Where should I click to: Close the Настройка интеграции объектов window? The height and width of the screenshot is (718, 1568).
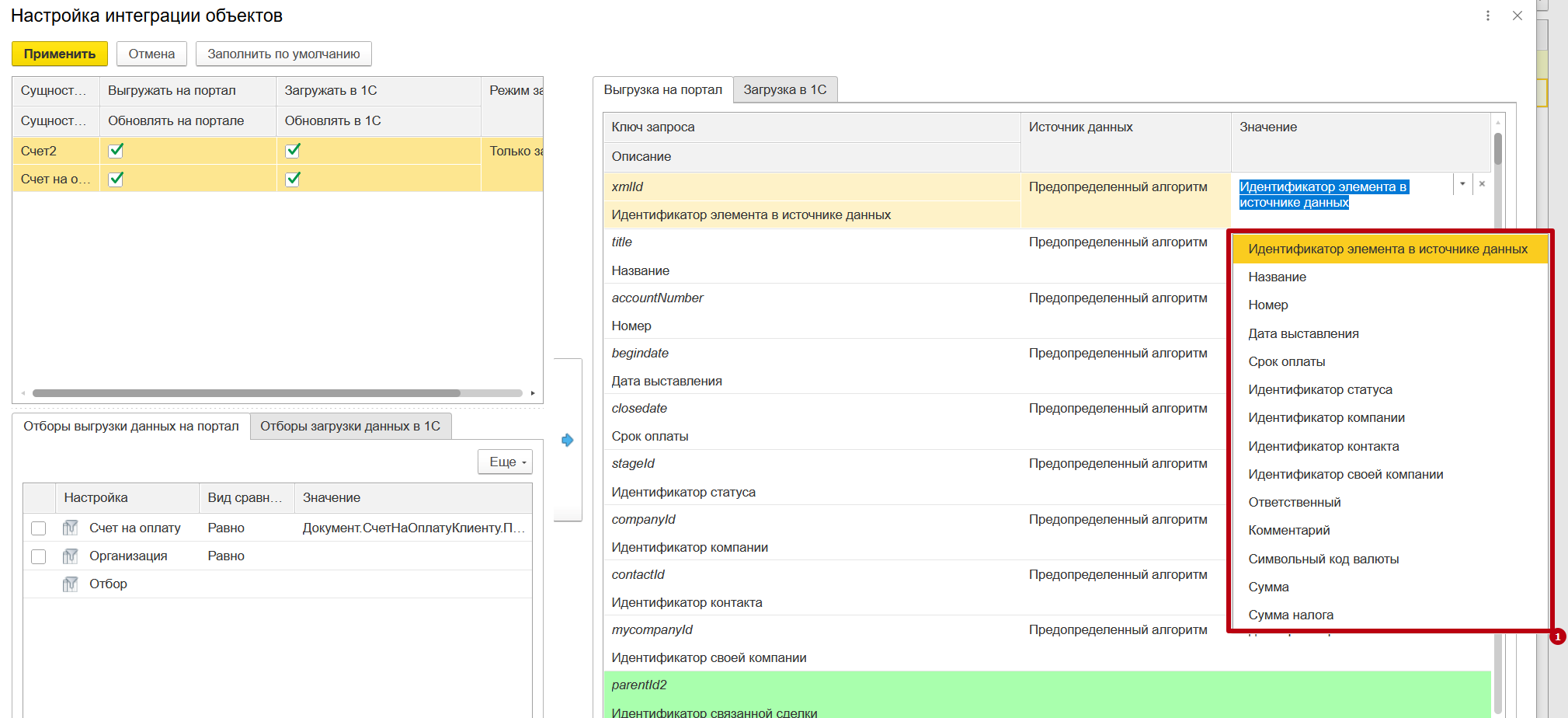point(1517,16)
